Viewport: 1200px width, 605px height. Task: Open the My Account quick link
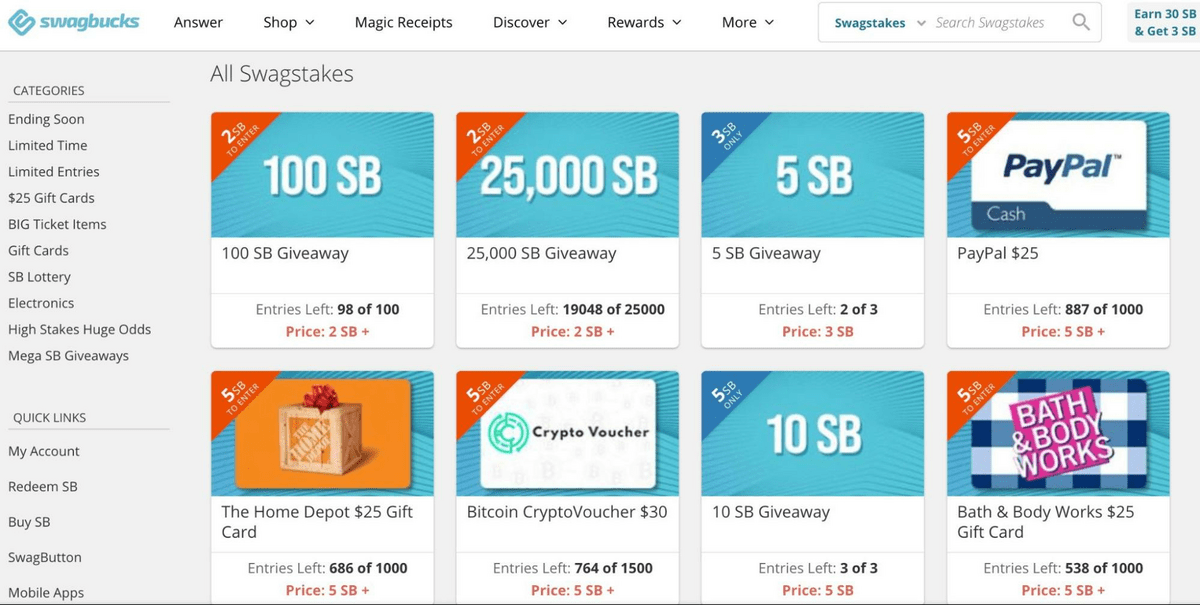(44, 451)
